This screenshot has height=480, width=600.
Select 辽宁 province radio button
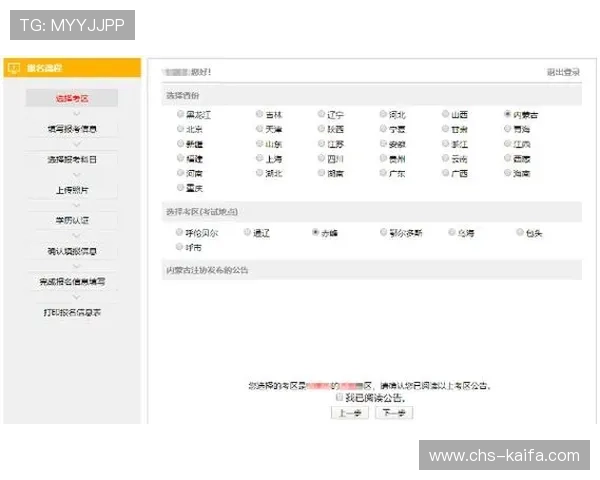click(321, 114)
